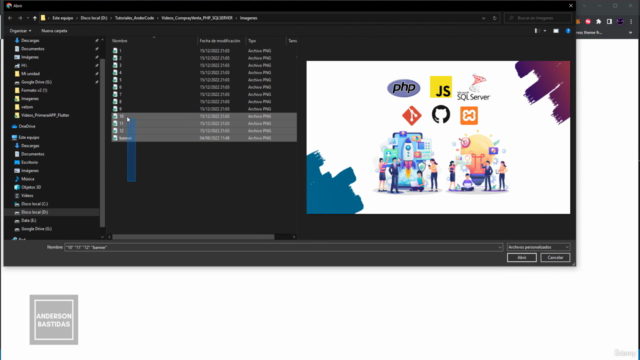Click 'Videos_CompraVenta_PHP_SQLSERVER' breadcrumb
This screenshot has width=640, height=360.
pyautogui.click(x=197, y=18)
